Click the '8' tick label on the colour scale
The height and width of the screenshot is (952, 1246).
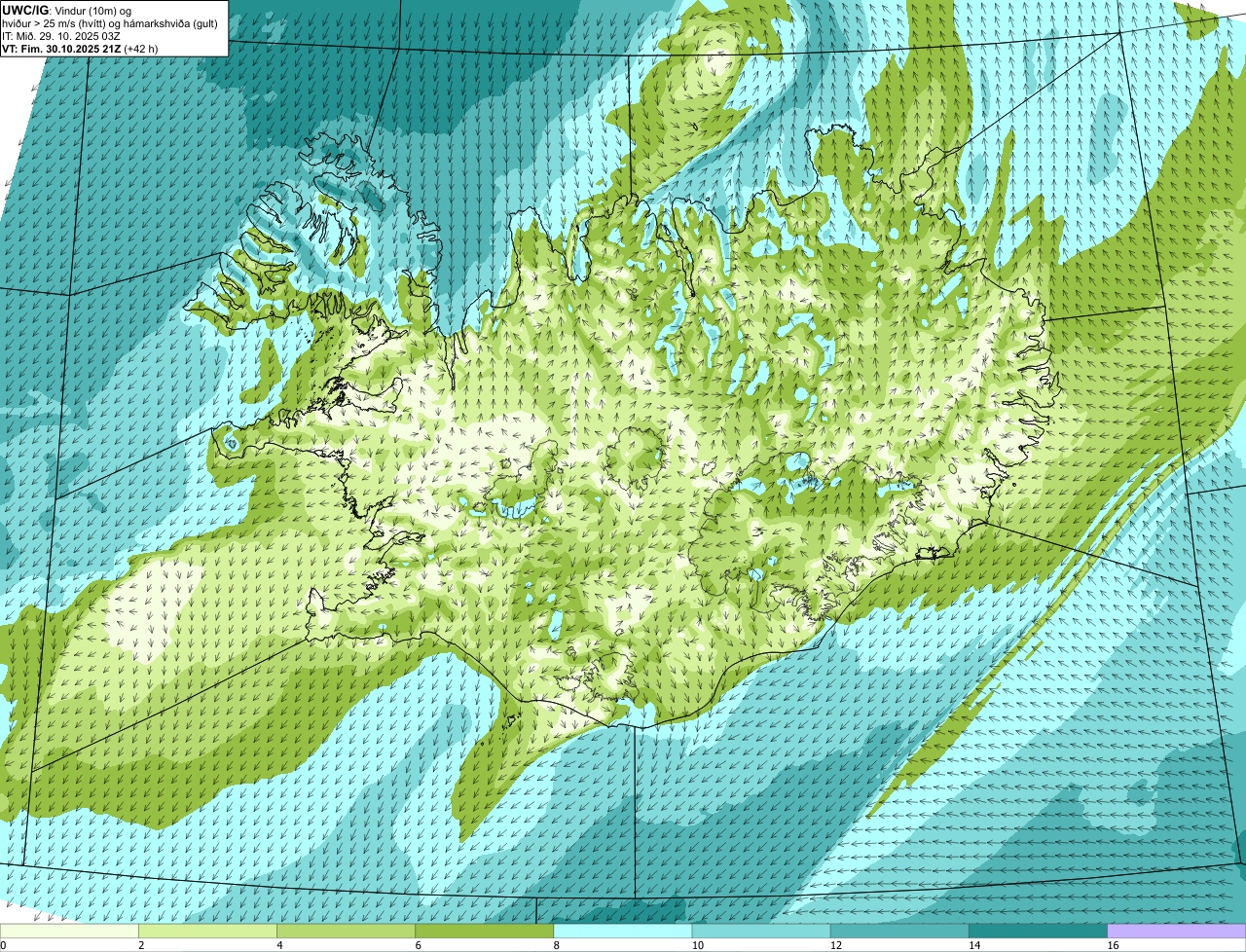555,945
